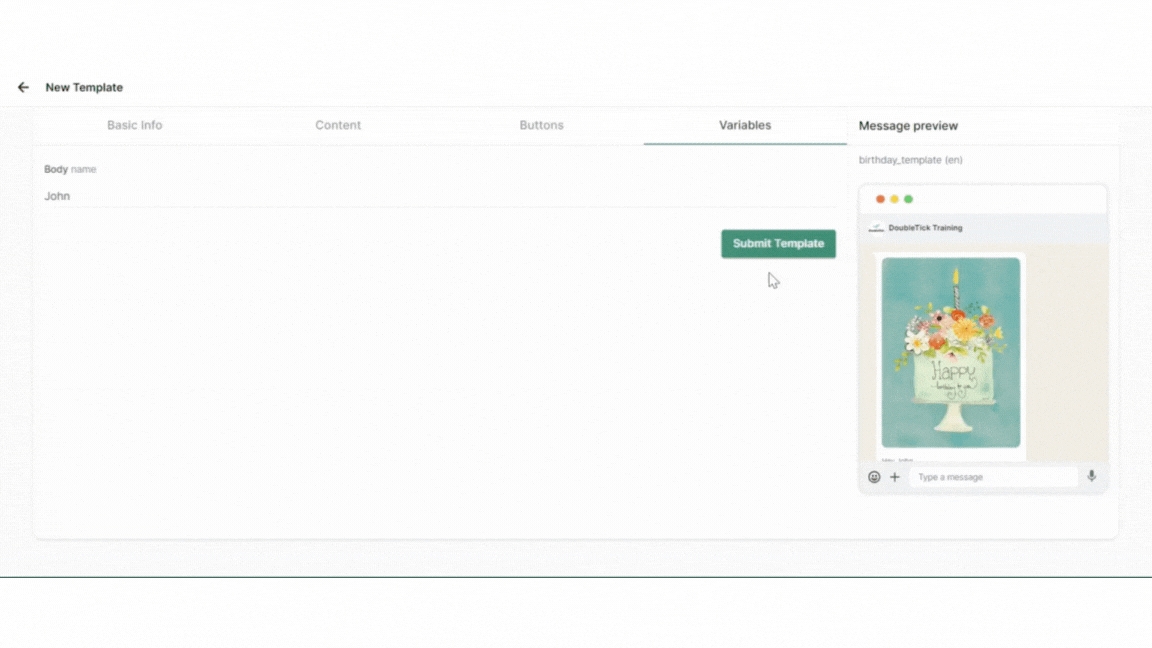Click the DoubleTick Training chat name
This screenshot has width=1152, height=648.
coord(925,228)
